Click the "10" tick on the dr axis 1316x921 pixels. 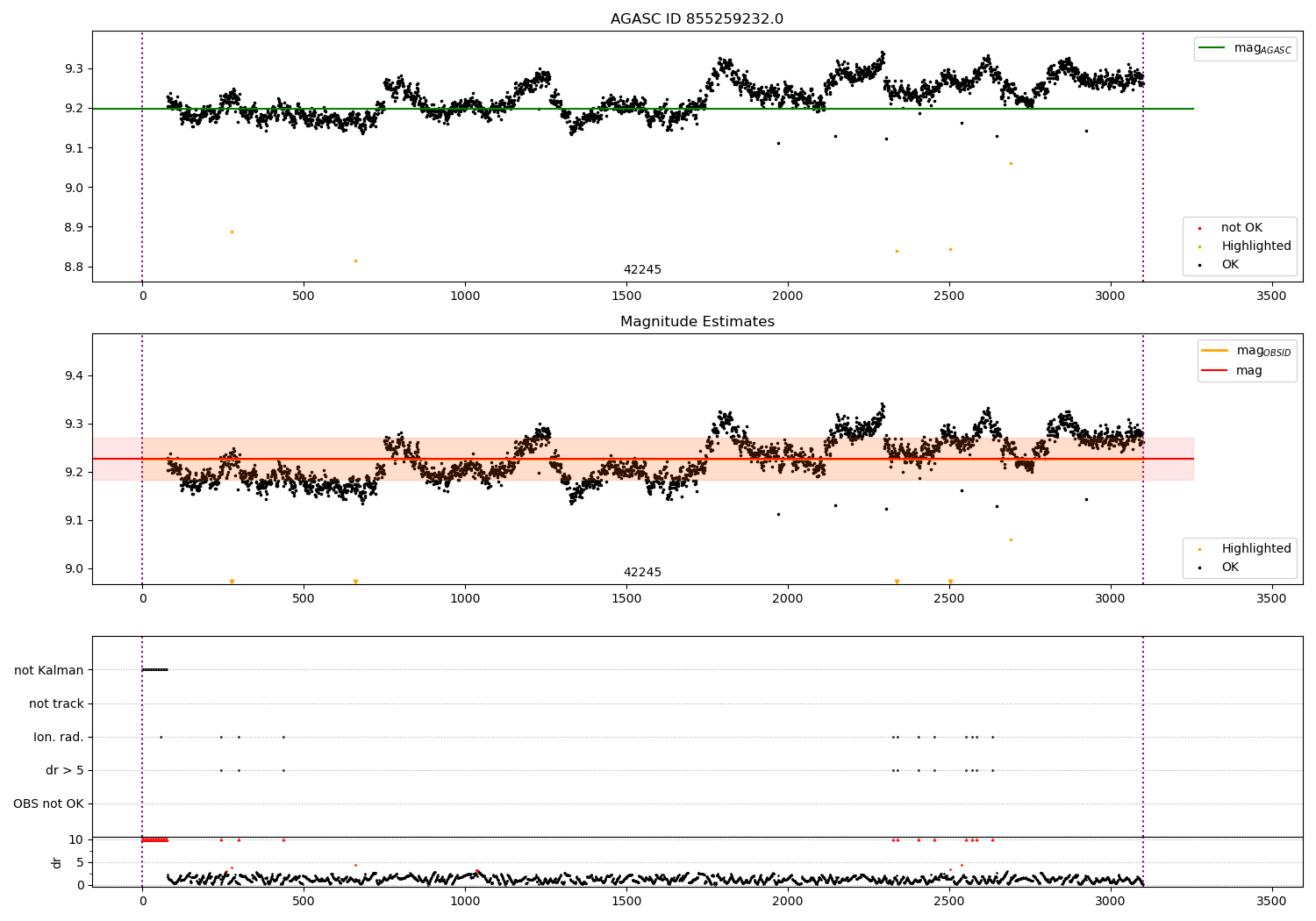[76, 839]
